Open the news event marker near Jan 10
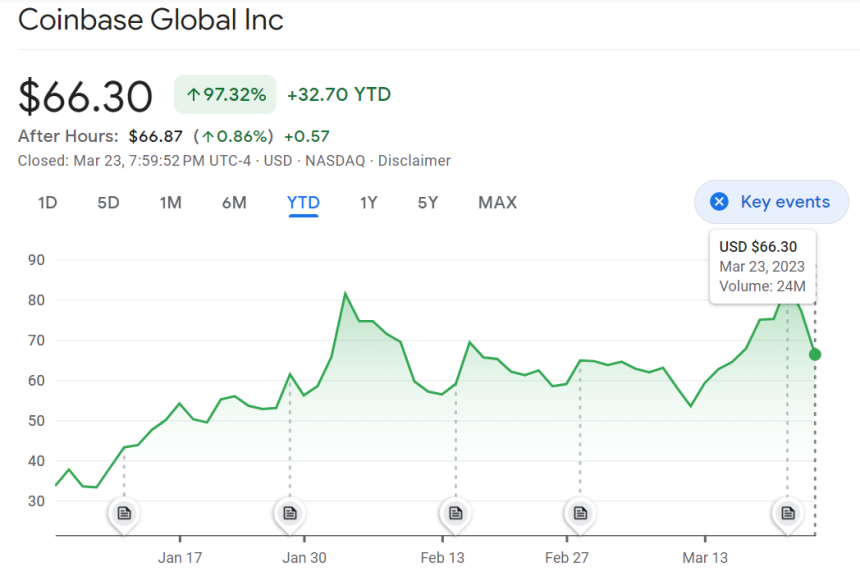Image resolution: width=860 pixels, height=576 pixels. coord(124,513)
